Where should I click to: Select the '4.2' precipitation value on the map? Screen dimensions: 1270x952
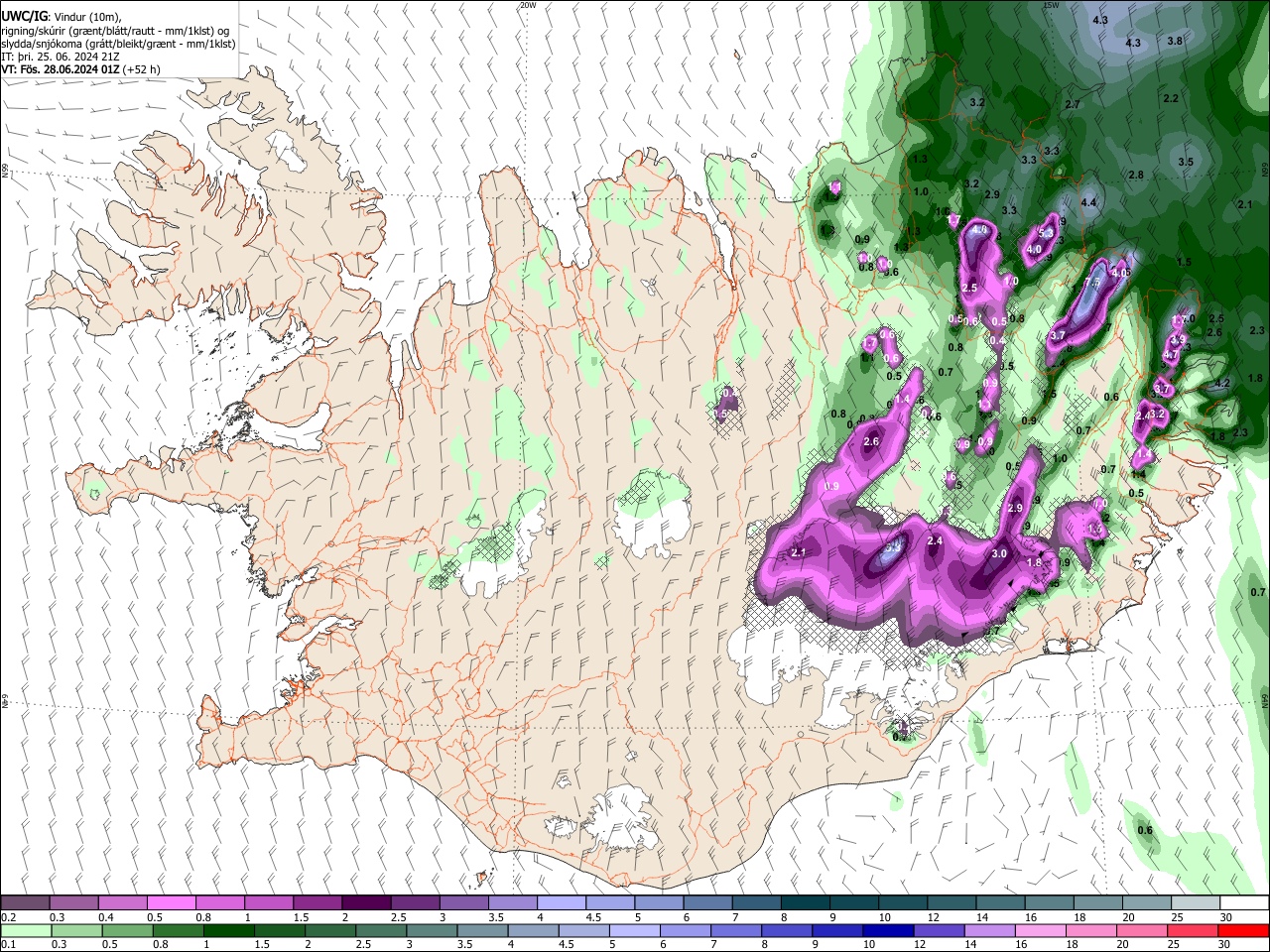tap(1222, 383)
